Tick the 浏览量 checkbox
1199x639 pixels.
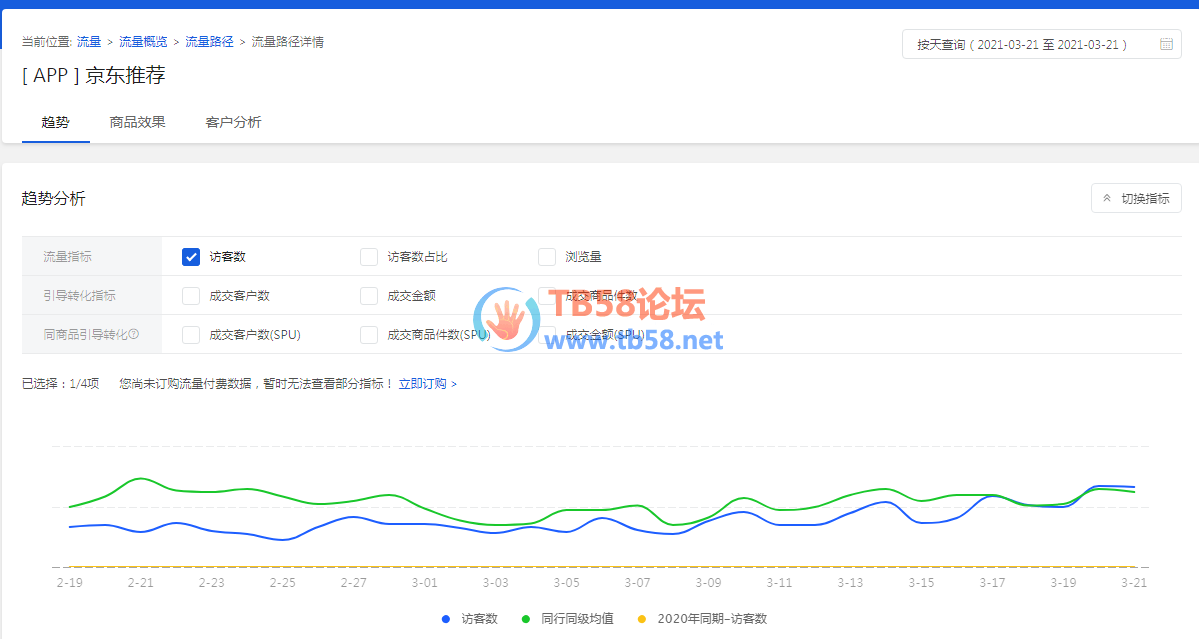click(x=547, y=257)
